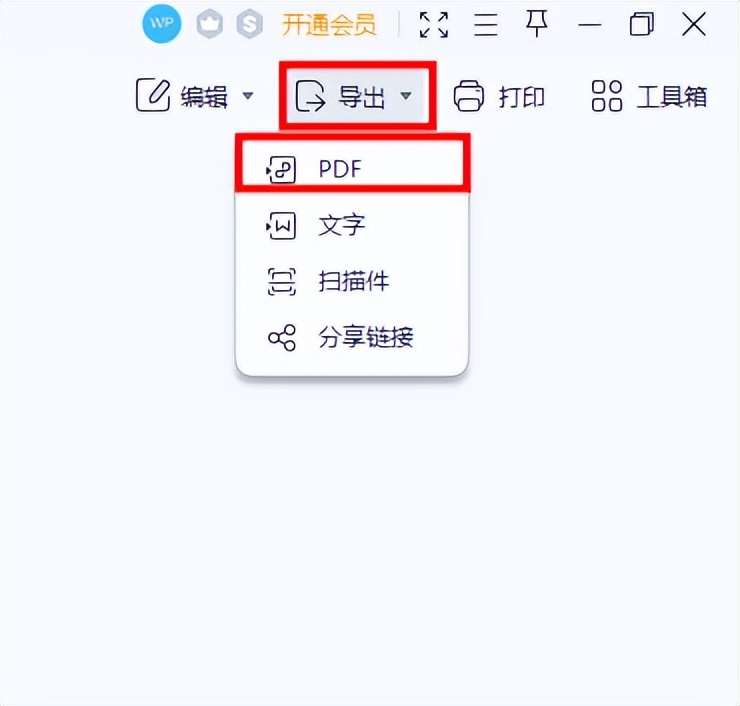Click the 打印 print button

499,96
